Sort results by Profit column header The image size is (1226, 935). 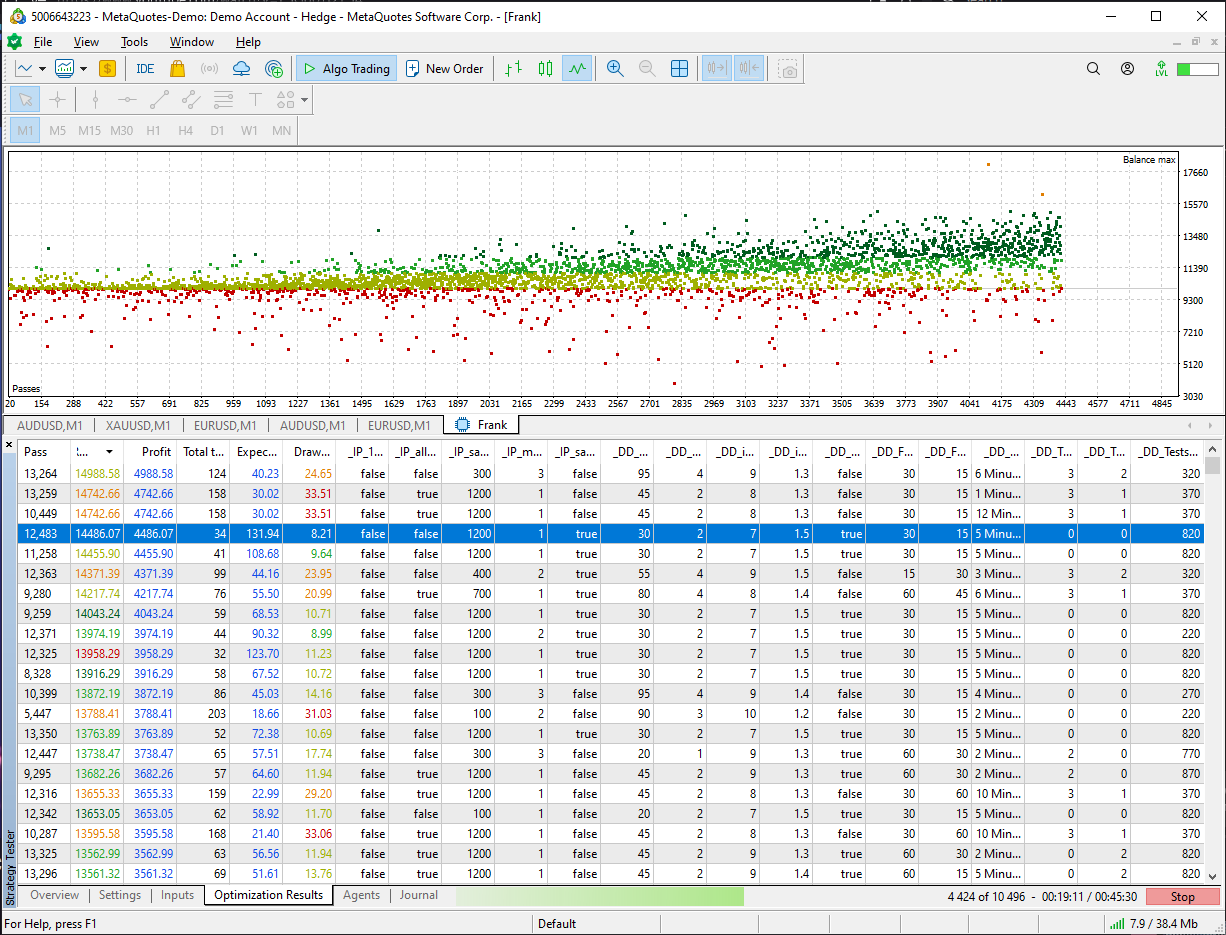click(156, 452)
